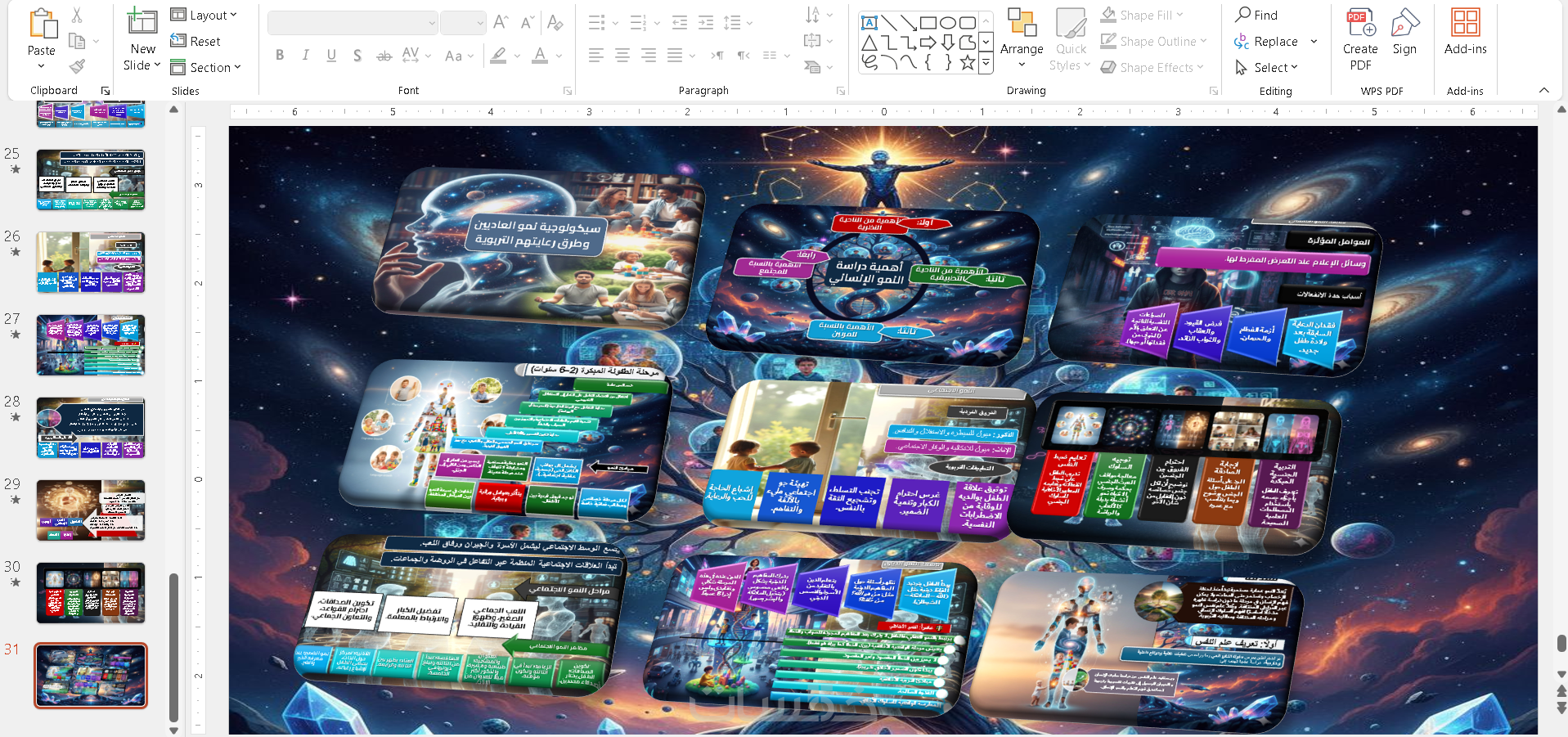Click Decrease Font Size icon

point(528,22)
